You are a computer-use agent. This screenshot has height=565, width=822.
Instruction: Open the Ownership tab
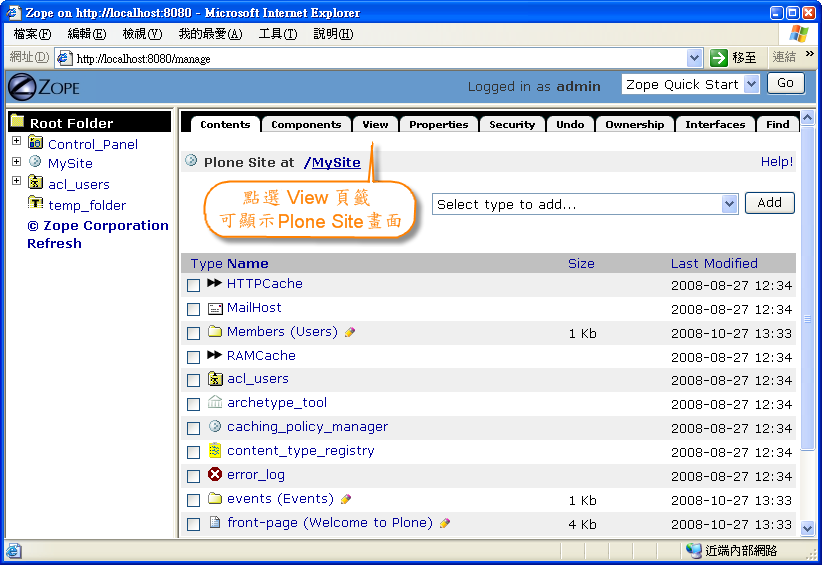[x=635, y=124]
